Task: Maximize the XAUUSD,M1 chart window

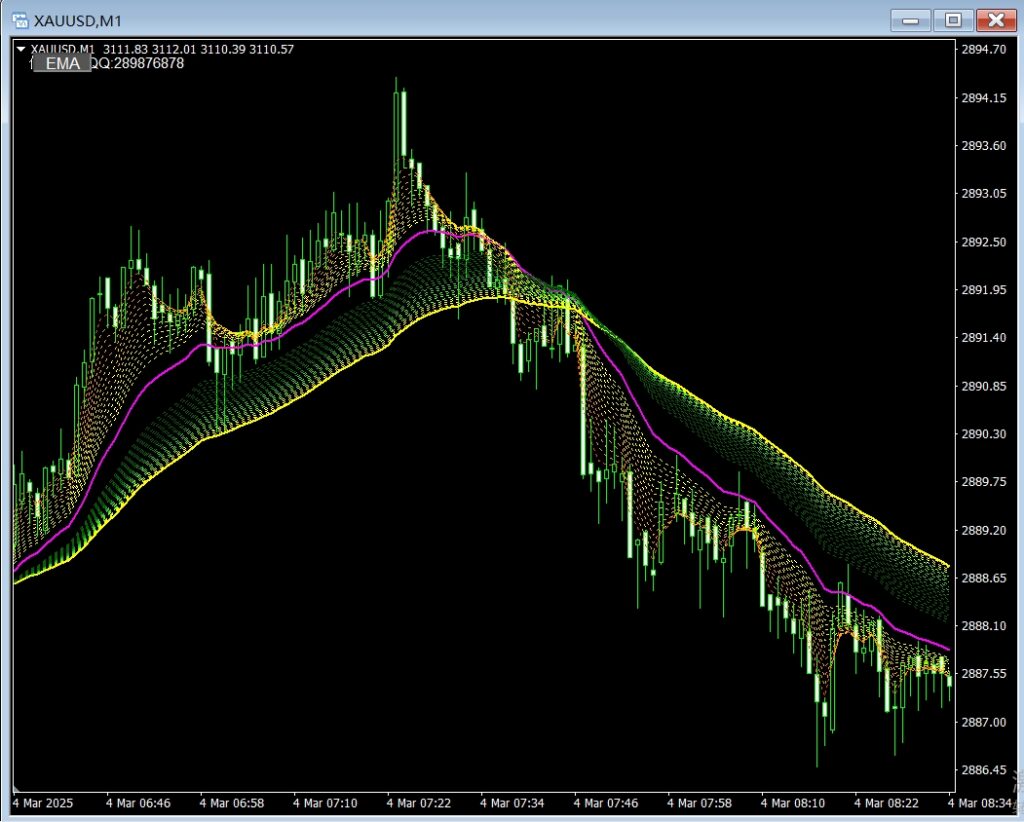Action: tap(953, 21)
